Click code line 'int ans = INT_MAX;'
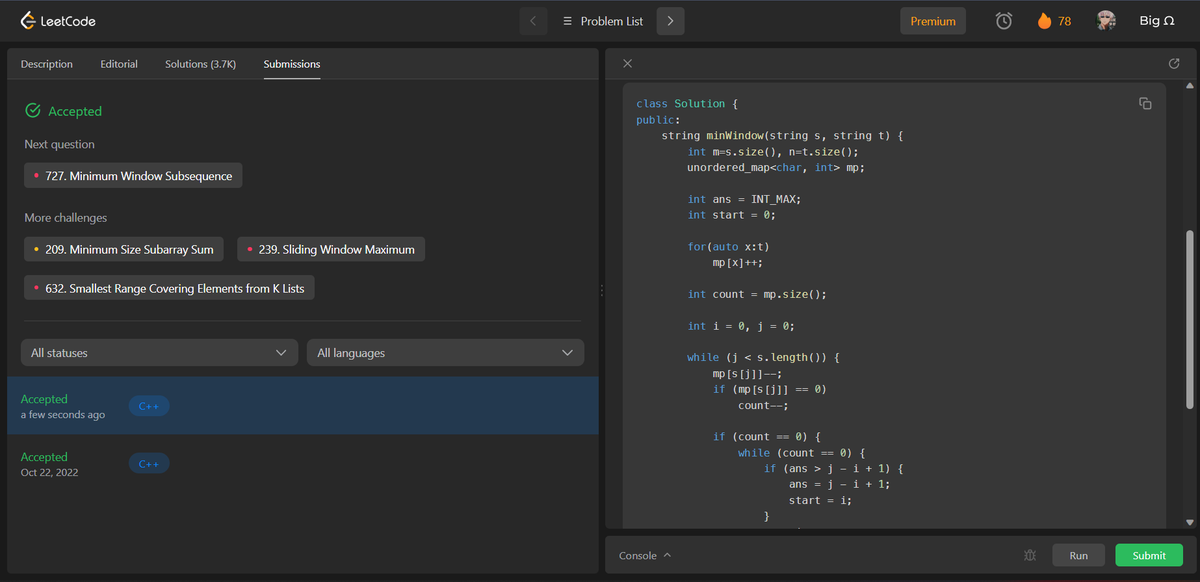This screenshot has width=1200, height=582. (x=744, y=199)
